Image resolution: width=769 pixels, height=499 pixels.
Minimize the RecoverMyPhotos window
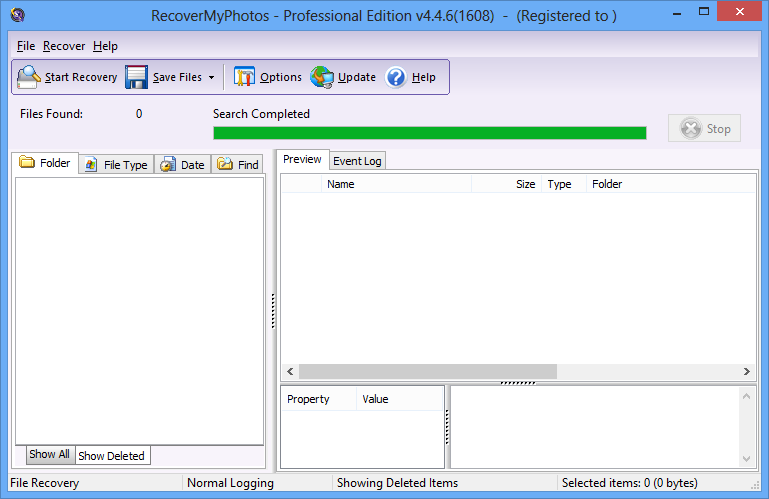coord(677,13)
